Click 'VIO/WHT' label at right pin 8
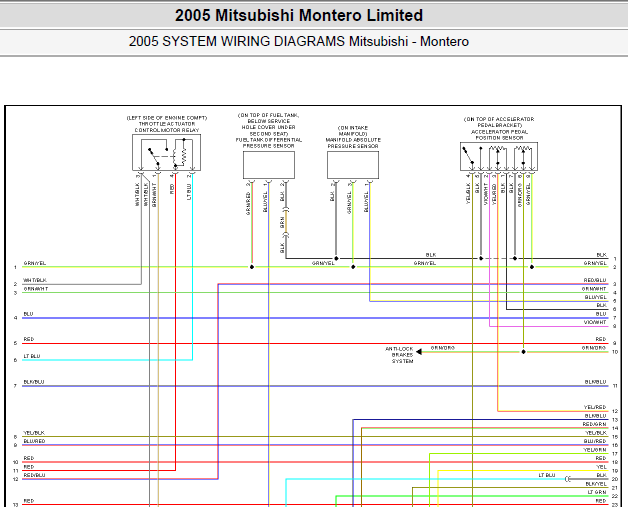This screenshot has width=628, height=507. 595,322
